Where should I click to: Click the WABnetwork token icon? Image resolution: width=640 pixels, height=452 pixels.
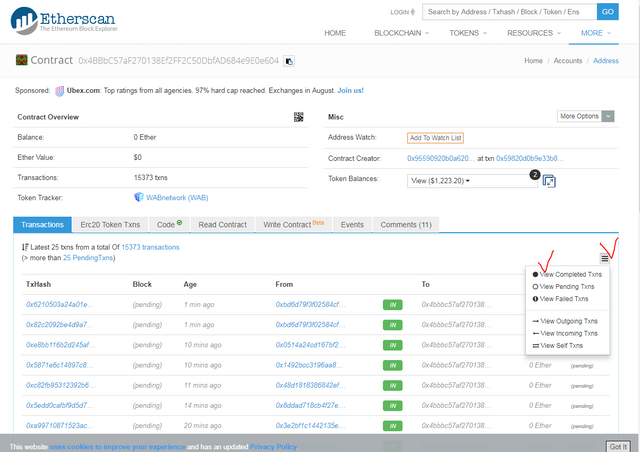pyautogui.click(x=139, y=197)
